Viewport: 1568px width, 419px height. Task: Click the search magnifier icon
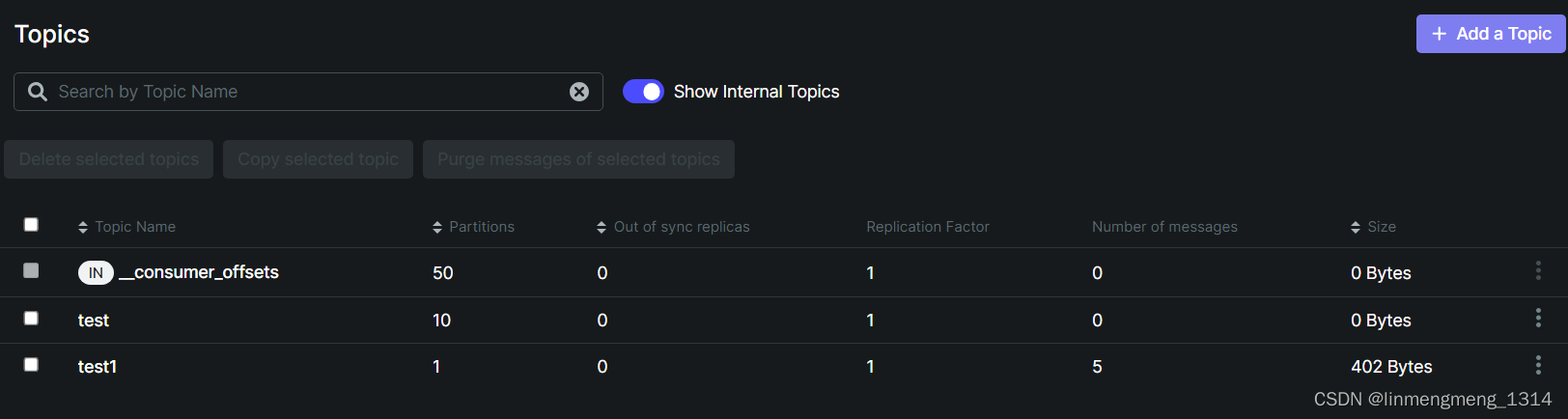(38, 92)
